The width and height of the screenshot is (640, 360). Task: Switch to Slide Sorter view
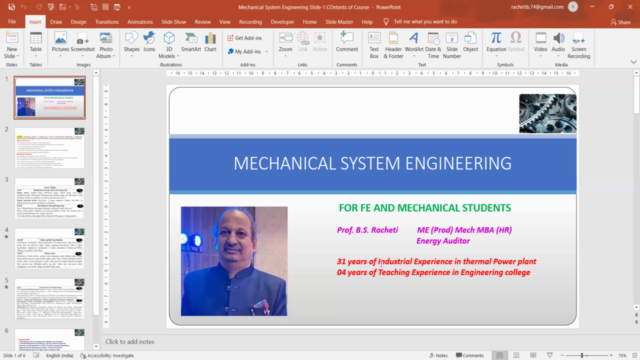click(x=516, y=356)
